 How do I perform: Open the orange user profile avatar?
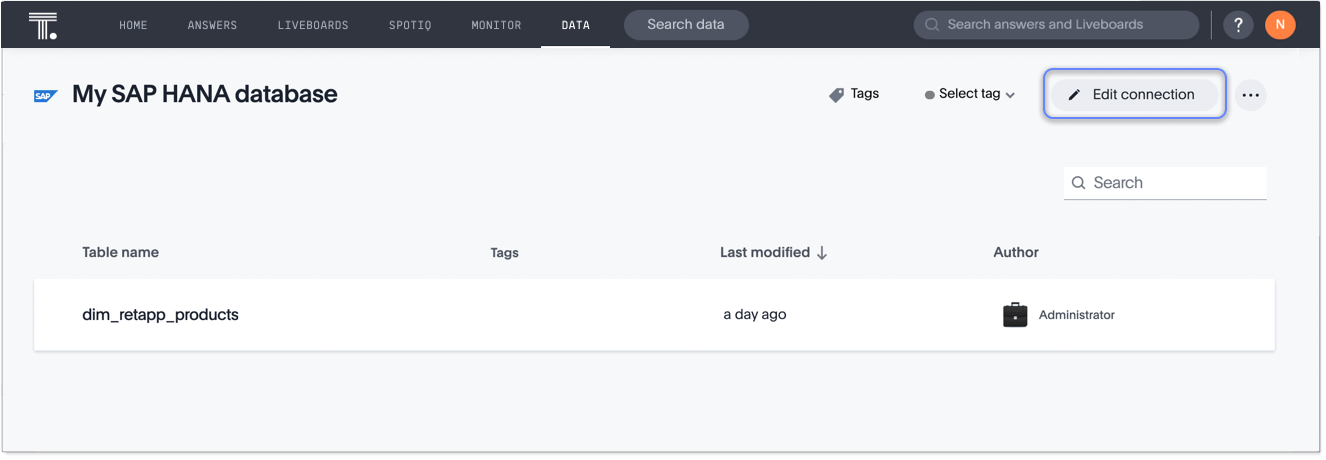click(x=1280, y=25)
